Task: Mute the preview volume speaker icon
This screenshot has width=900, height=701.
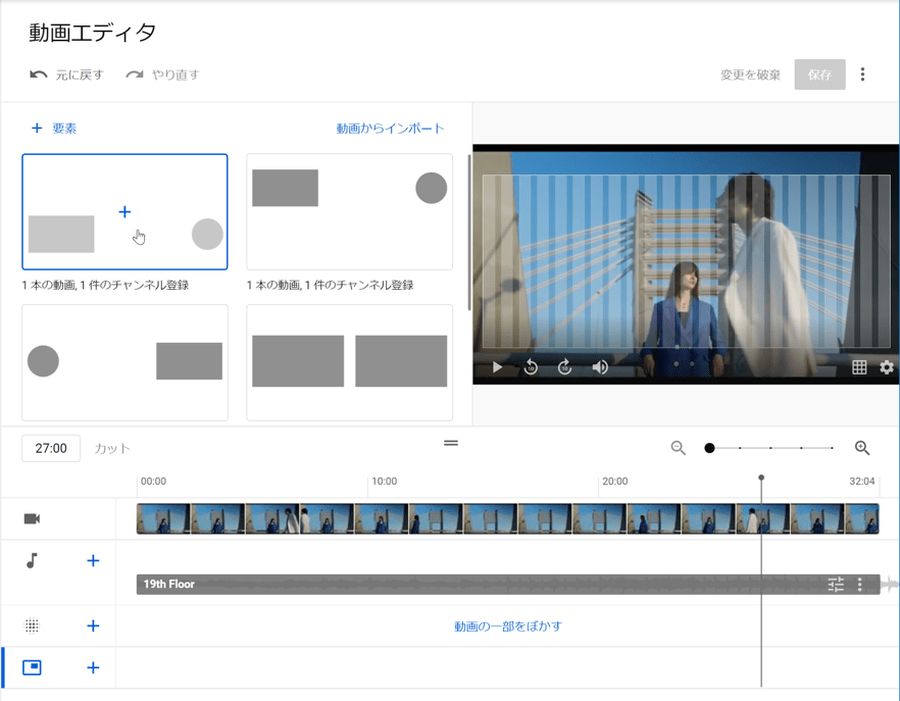Action: (x=600, y=367)
